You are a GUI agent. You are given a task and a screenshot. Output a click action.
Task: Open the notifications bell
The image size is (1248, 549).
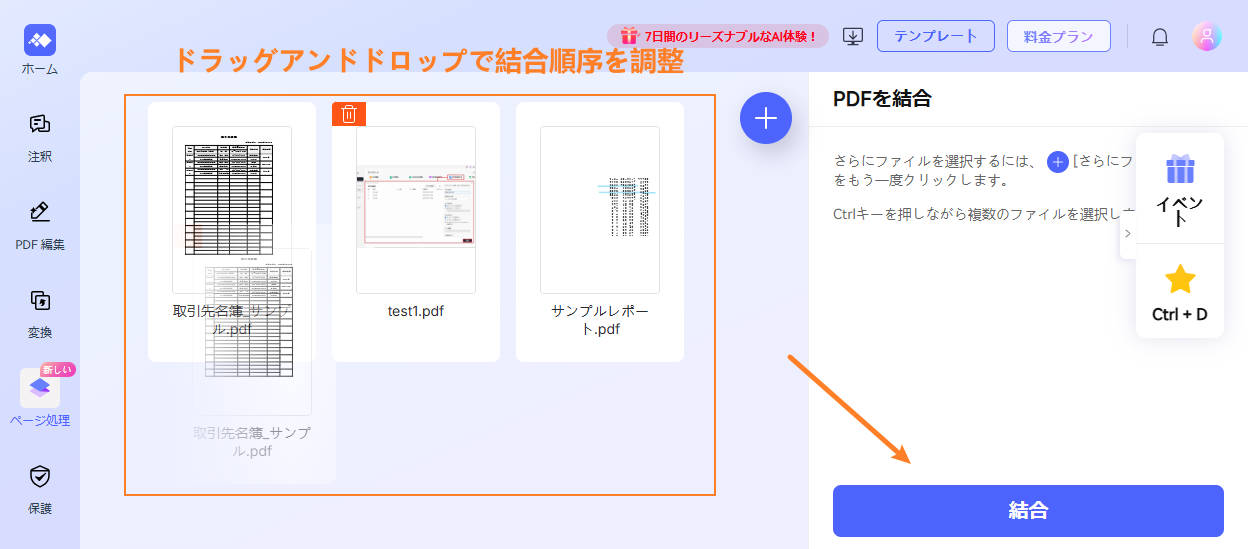pyautogui.click(x=1160, y=37)
